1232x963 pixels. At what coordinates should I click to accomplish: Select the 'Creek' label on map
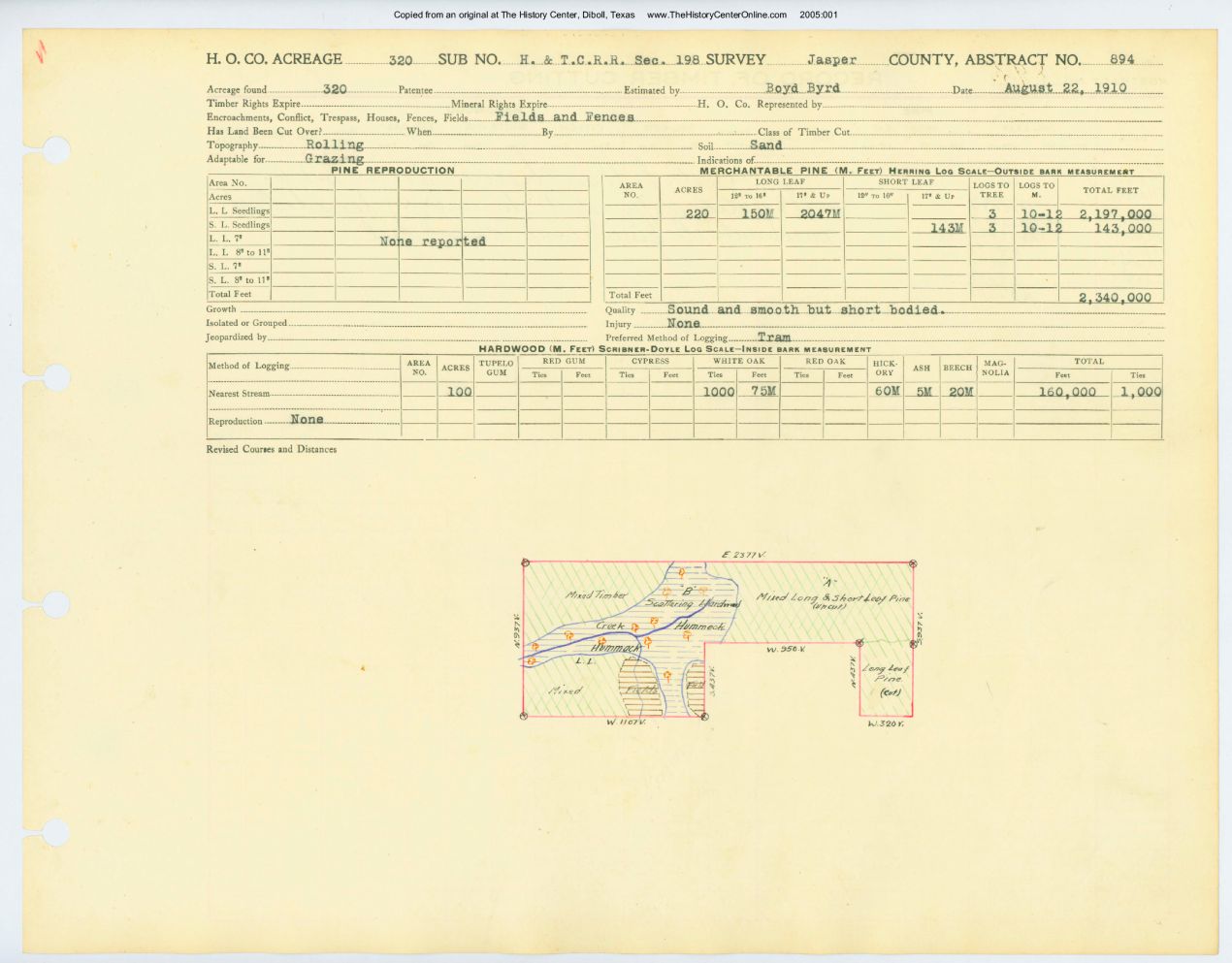pos(610,626)
